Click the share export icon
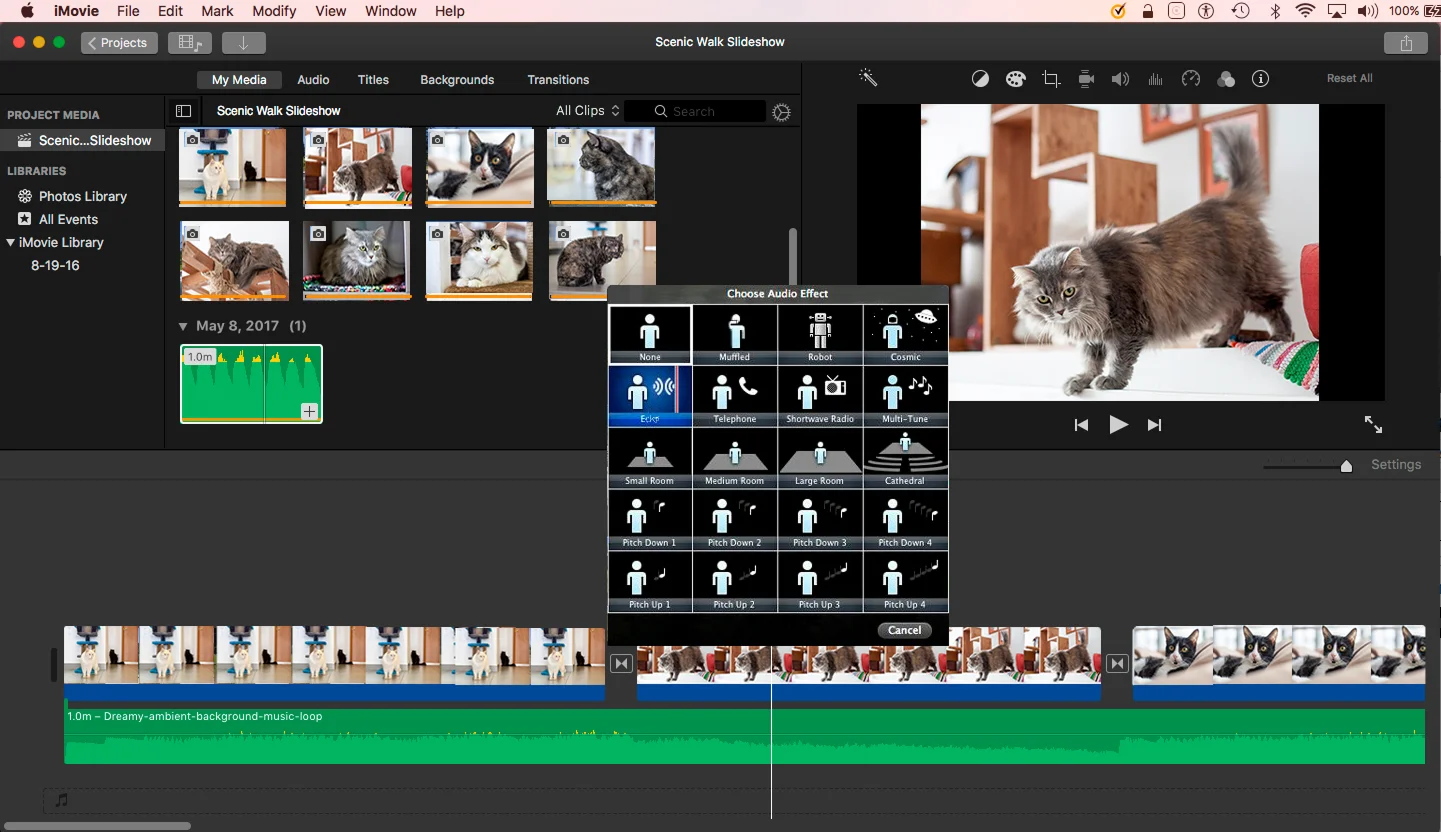1441x832 pixels. pos(1407,43)
